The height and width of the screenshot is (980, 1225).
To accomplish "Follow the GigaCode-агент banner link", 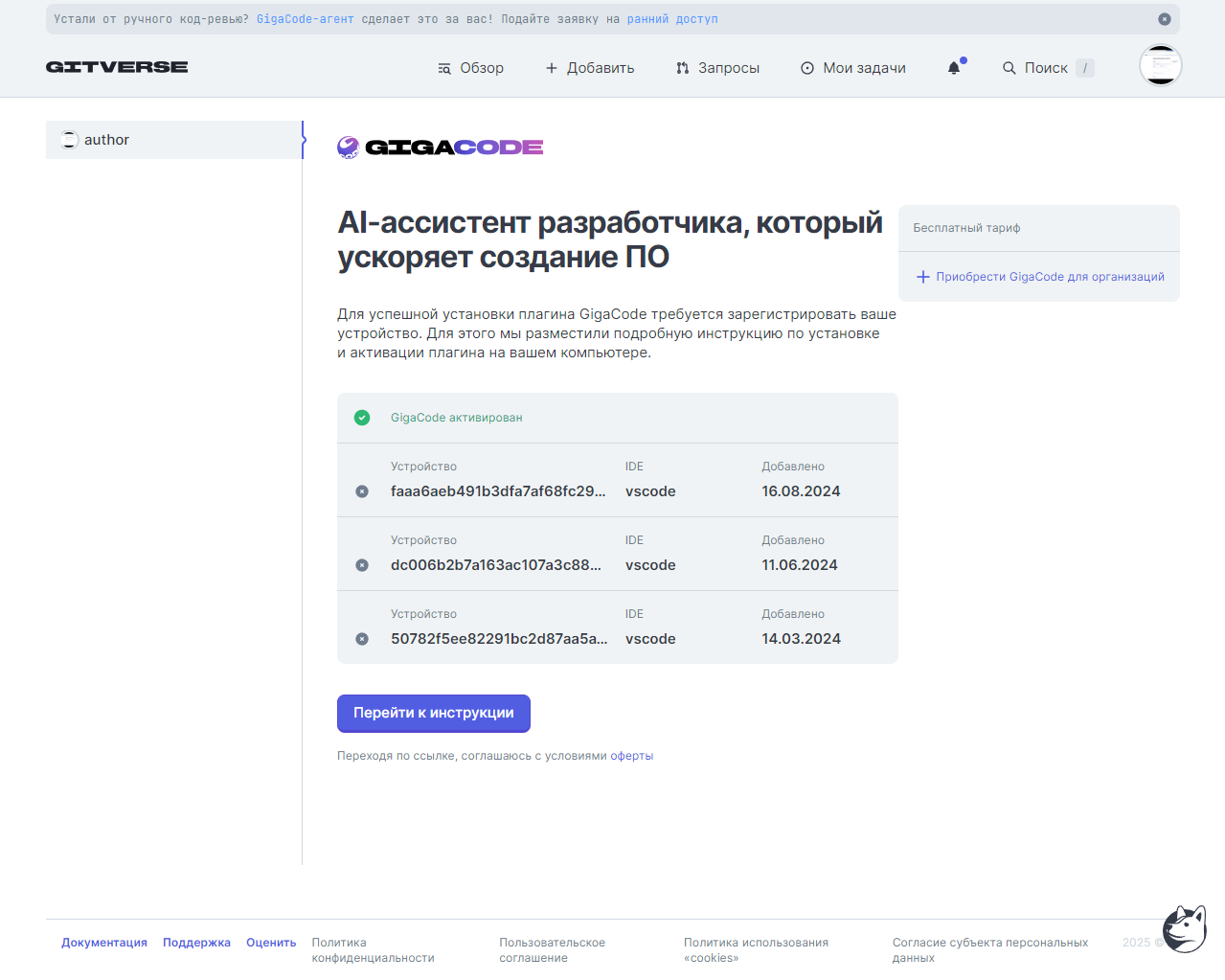I will coord(306,19).
